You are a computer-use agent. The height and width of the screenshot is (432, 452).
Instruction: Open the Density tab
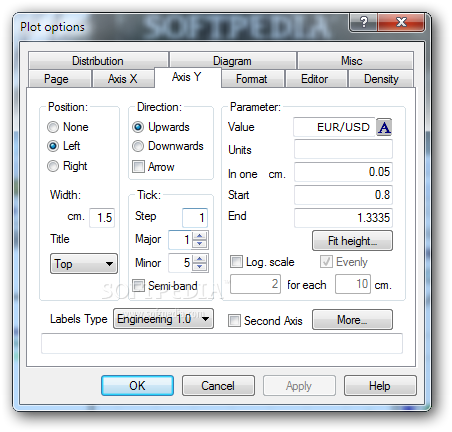[x=381, y=79]
